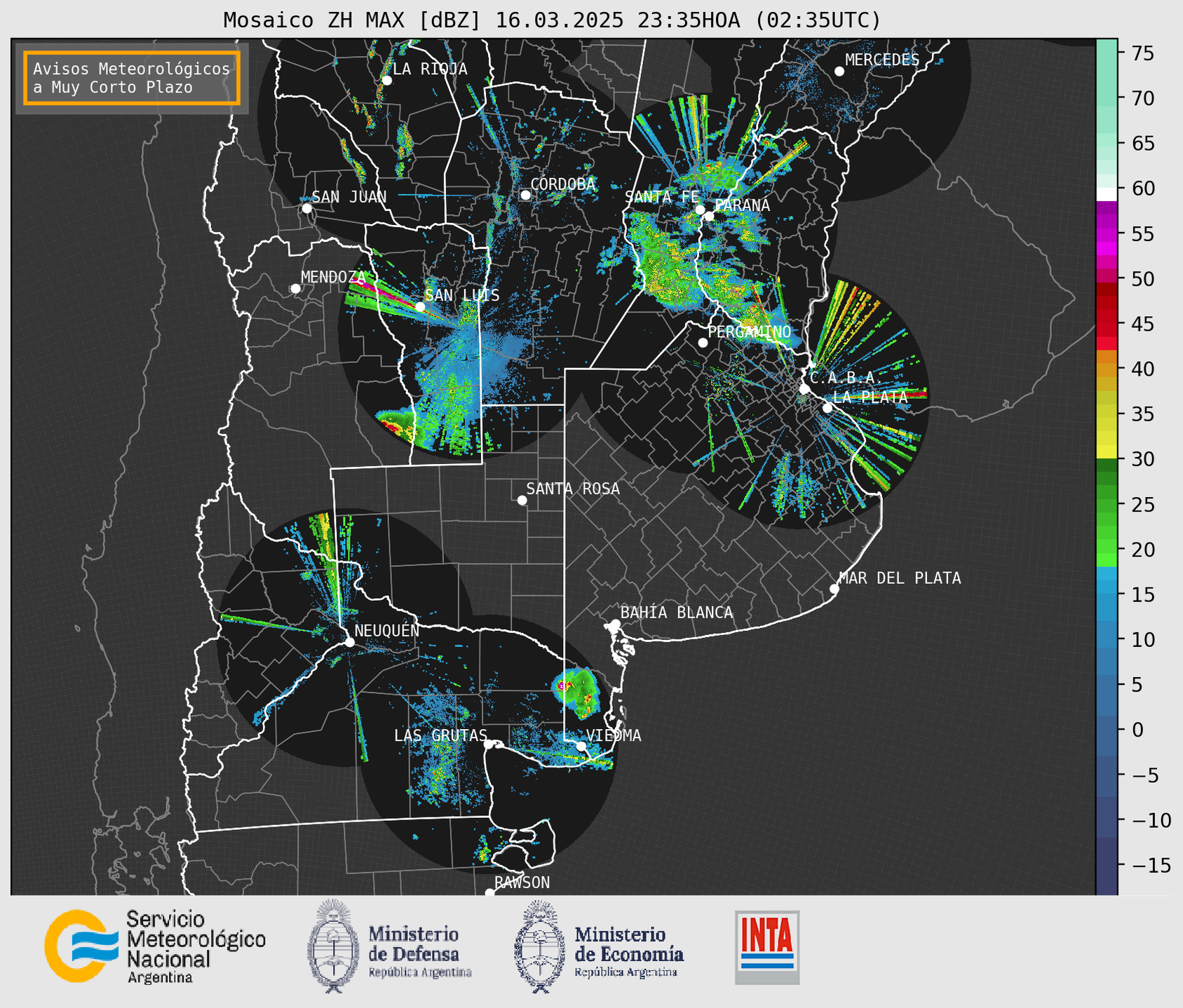Click the Paraná city marker

(x=709, y=216)
